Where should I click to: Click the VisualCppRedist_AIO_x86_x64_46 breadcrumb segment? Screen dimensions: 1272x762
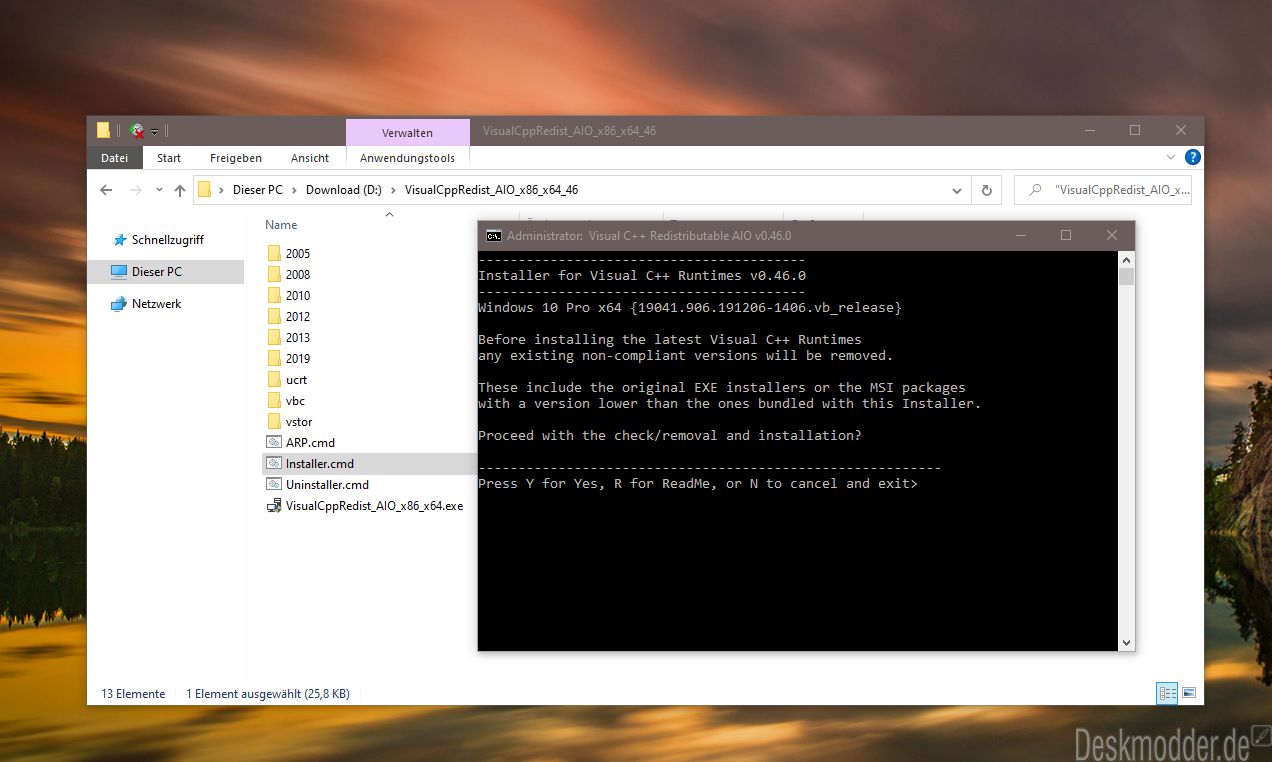[x=491, y=190]
